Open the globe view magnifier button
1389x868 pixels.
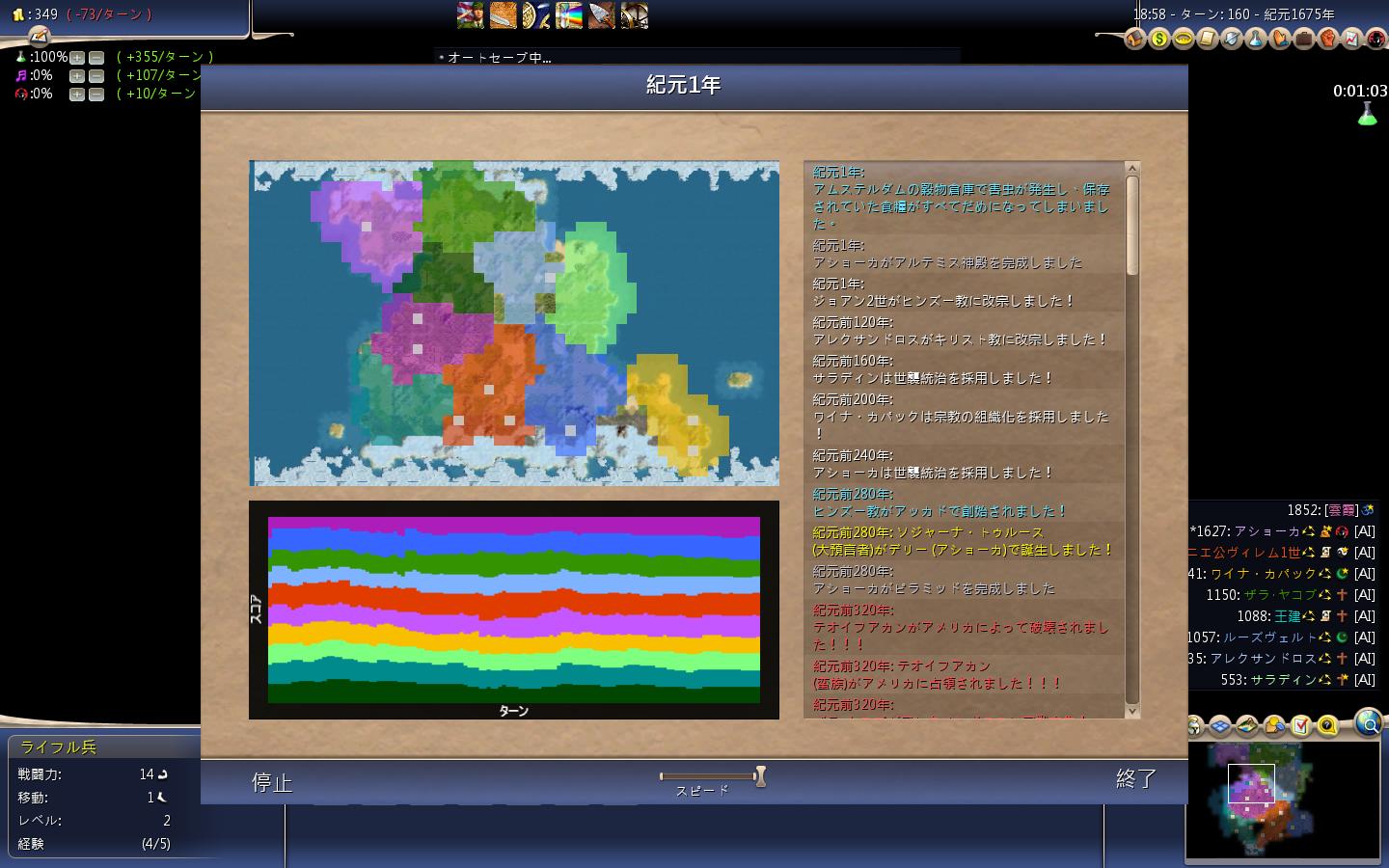pos(1368,722)
